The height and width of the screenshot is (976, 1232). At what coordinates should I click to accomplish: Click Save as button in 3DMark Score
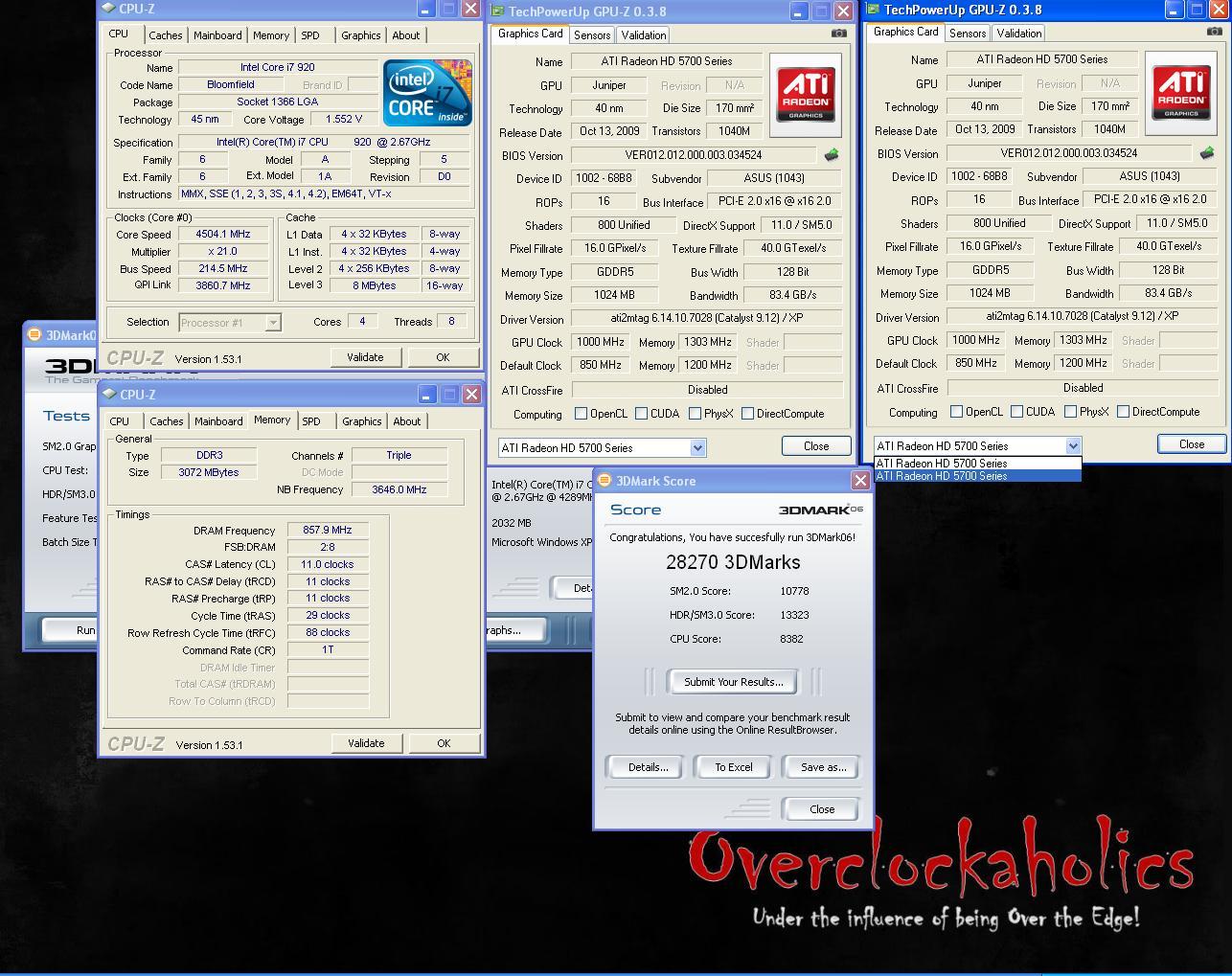tap(823, 767)
